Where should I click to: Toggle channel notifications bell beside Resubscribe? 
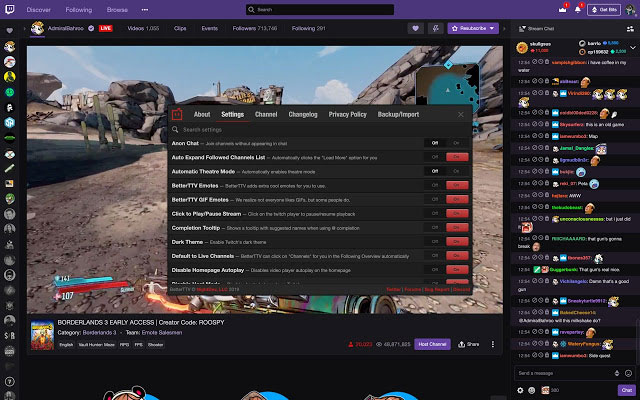pyautogui.click(x=436, y=28)
